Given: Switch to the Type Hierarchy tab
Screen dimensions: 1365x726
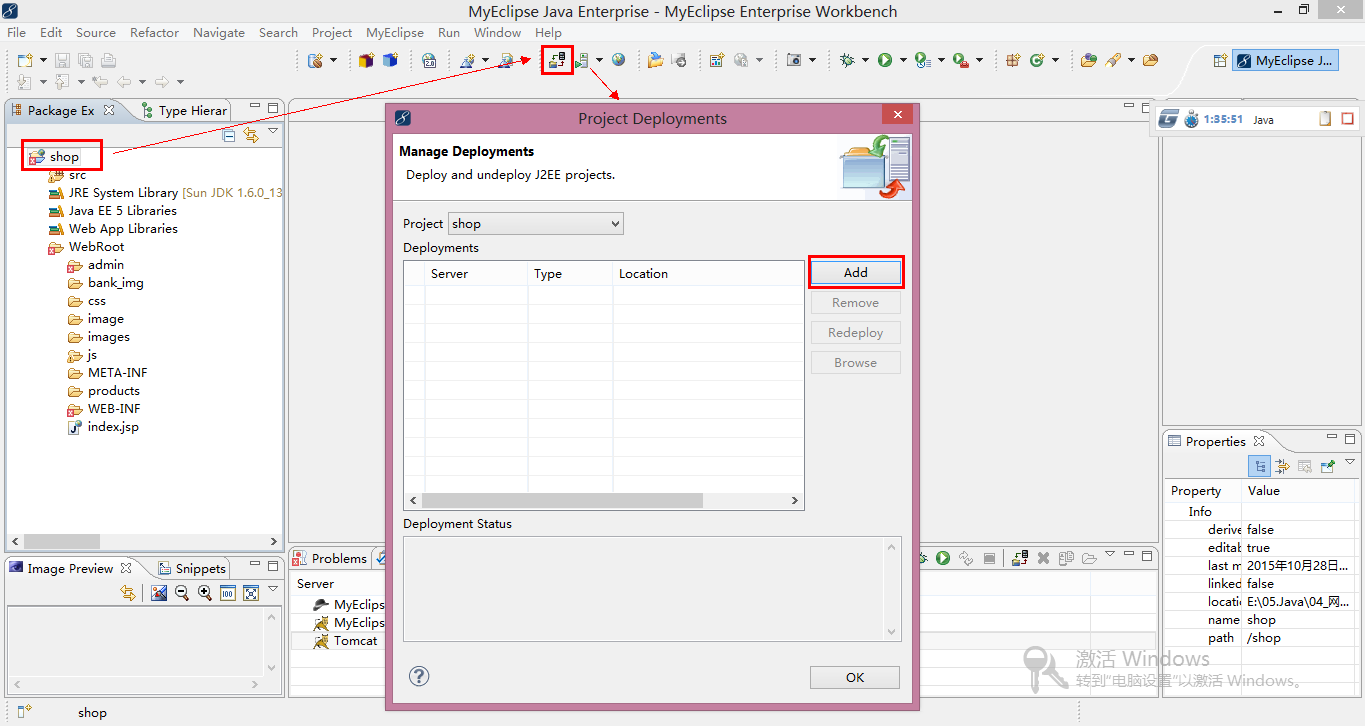Looking at the screenshot, I should coord(185,110).
